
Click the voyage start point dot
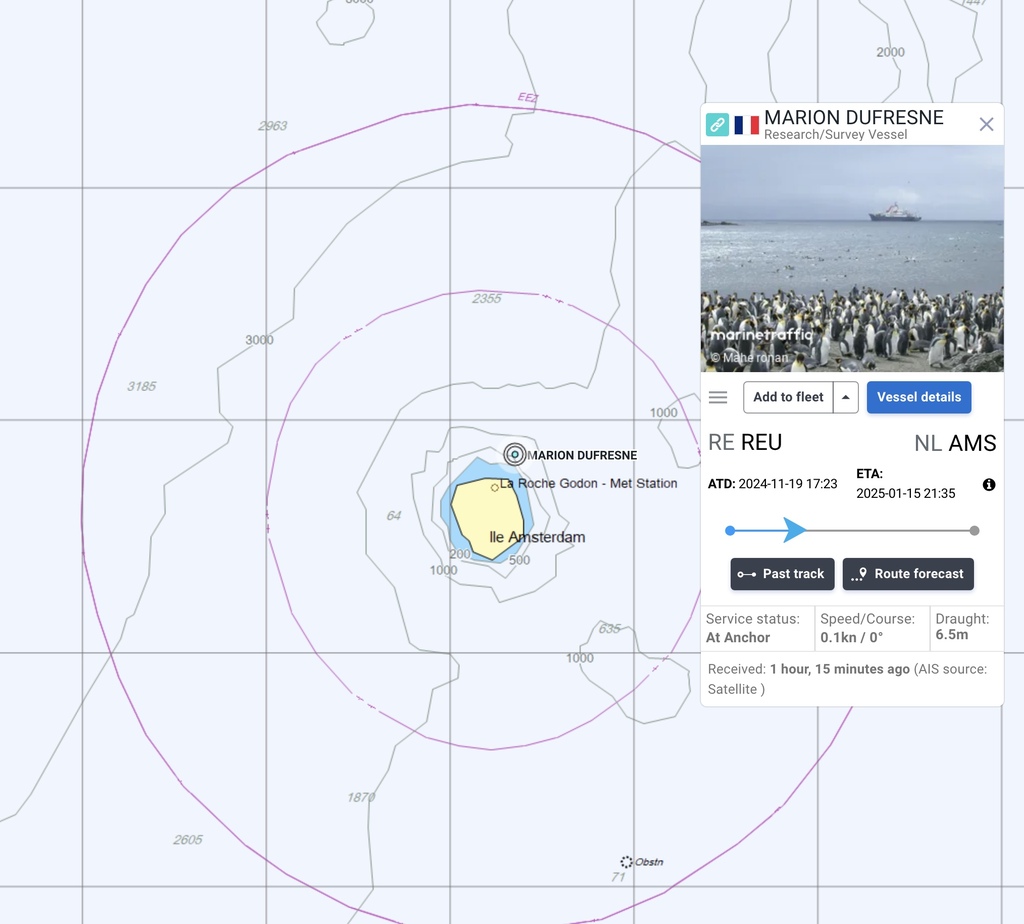[x=730, y=531]
